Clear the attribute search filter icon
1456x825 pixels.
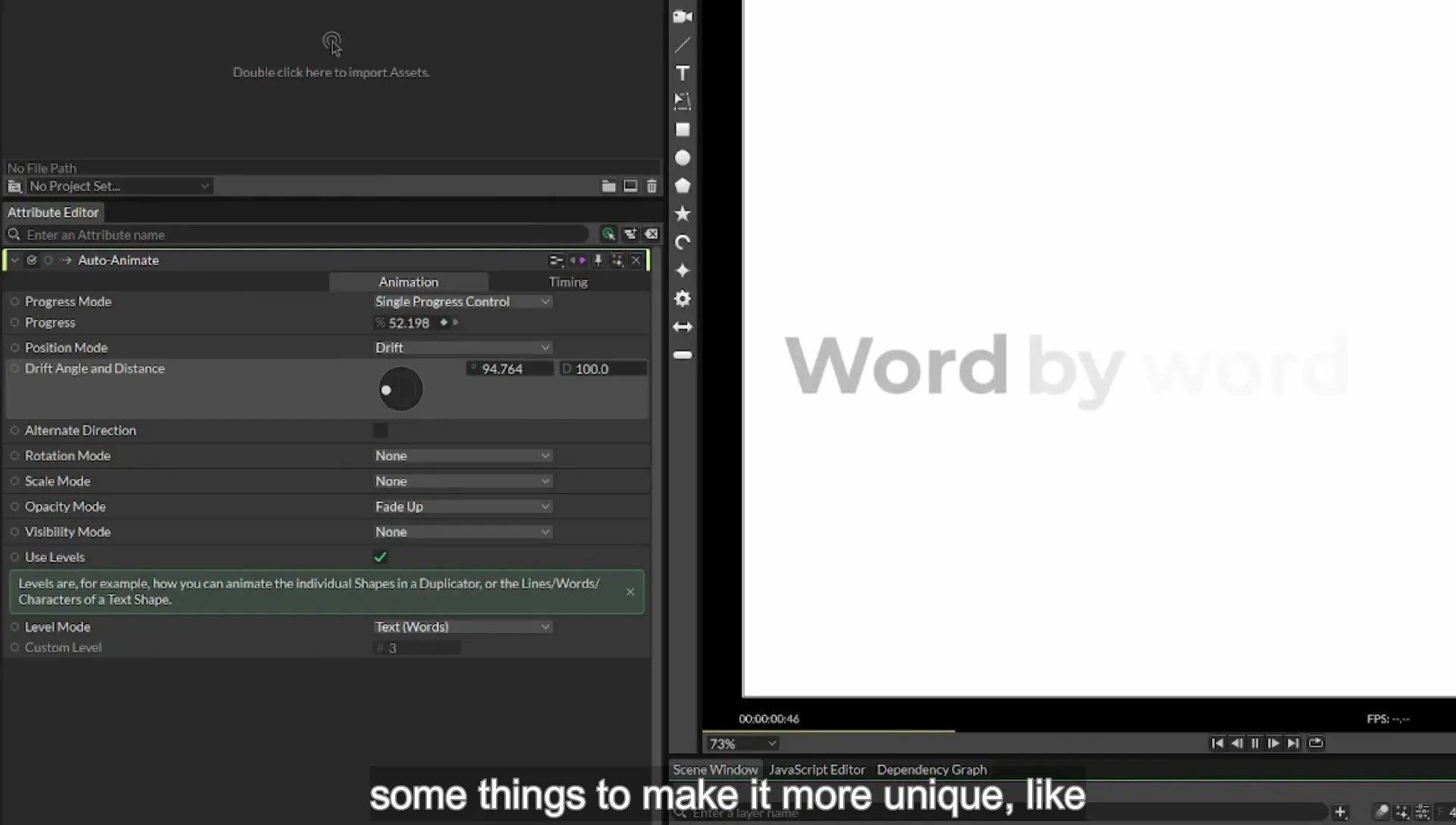point(651,234)
